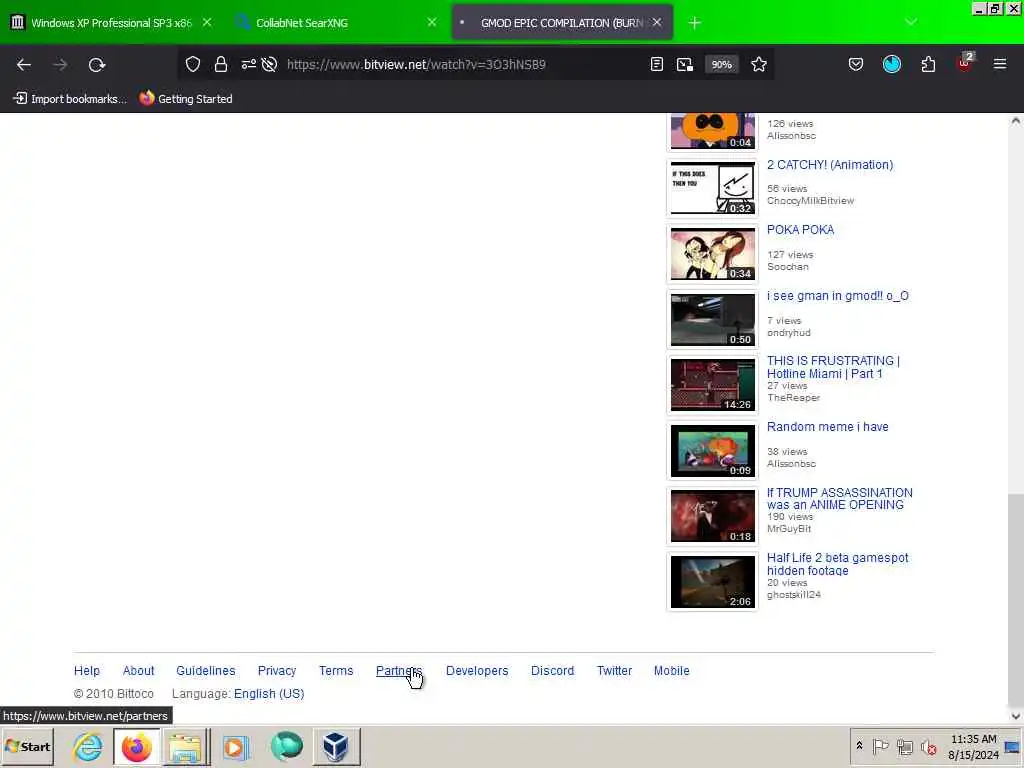Click the autoplay blocked icon in address bar
This screenshot has width=1024, height=768.
tap(269, 64)
